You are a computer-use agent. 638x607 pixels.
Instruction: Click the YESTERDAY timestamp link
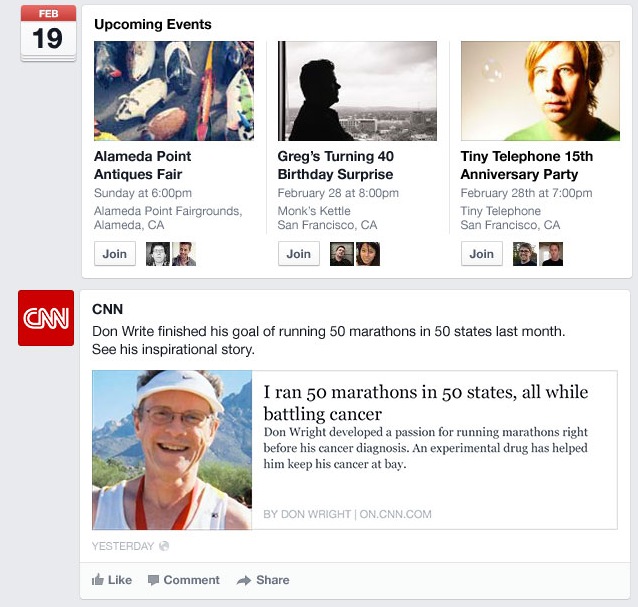tap(123, 546)
